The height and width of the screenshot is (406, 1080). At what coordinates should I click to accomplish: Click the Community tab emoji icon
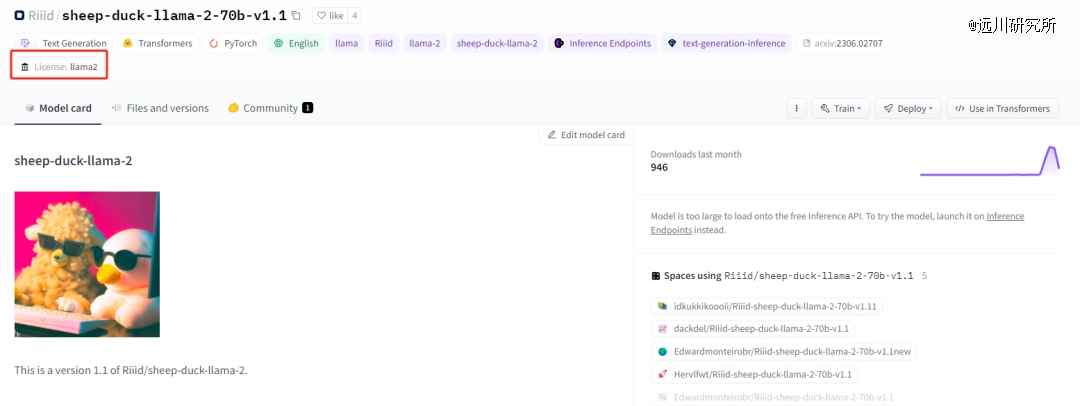pyautogui.click(x=233, y=108)
